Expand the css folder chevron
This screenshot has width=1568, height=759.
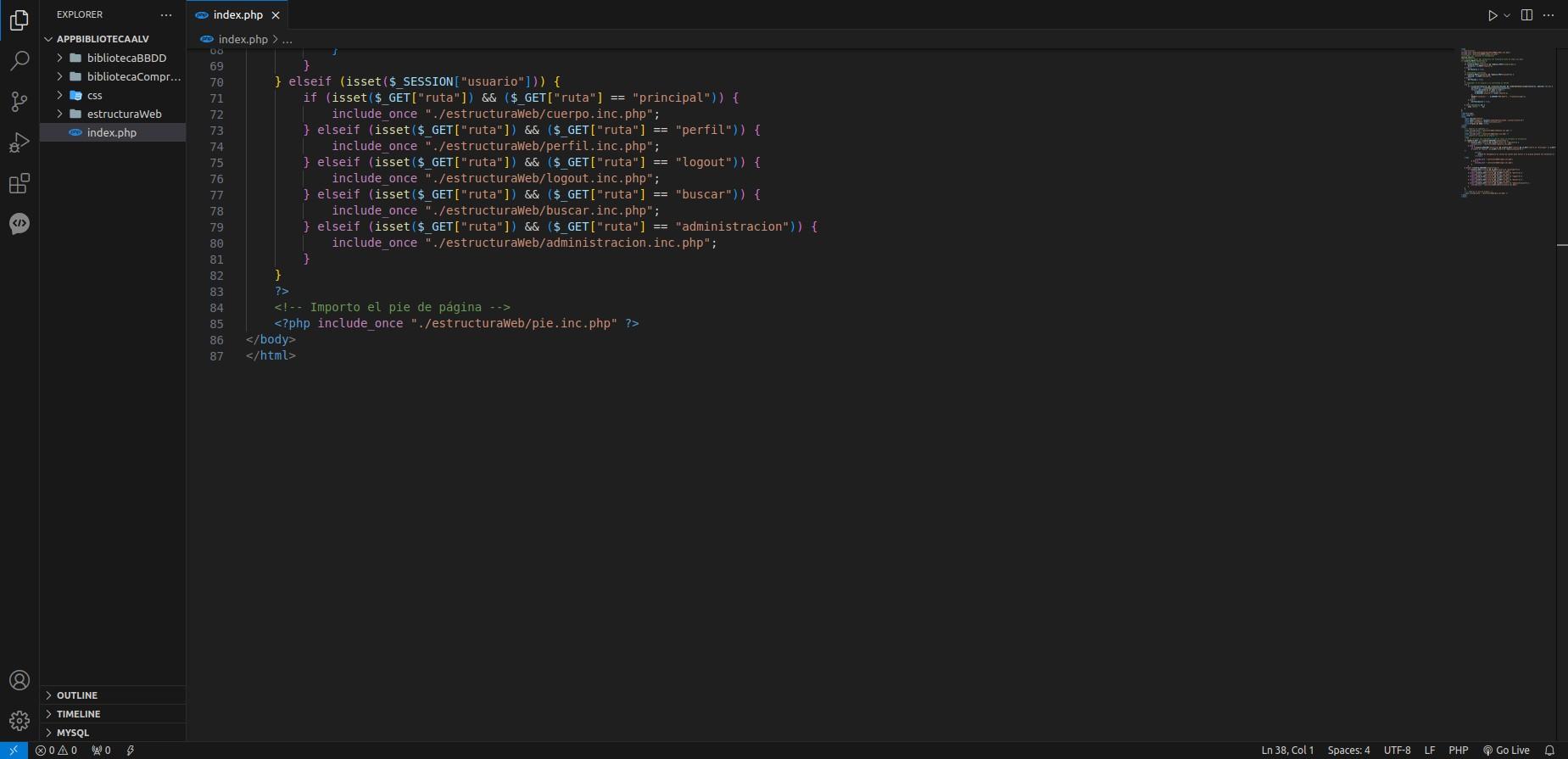[x=59, y=95]
